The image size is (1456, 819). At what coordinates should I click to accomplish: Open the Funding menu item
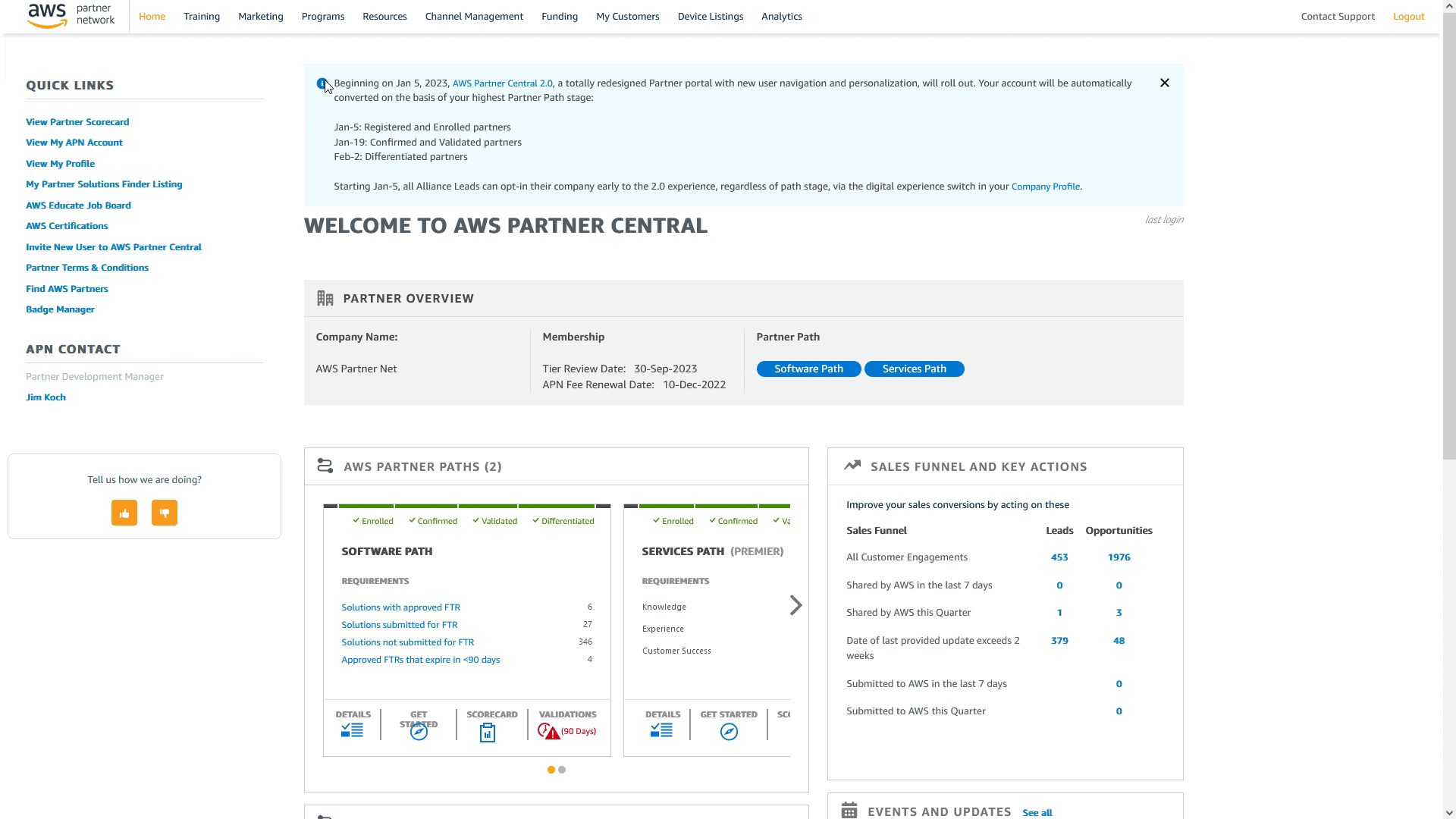coord(560,17)
